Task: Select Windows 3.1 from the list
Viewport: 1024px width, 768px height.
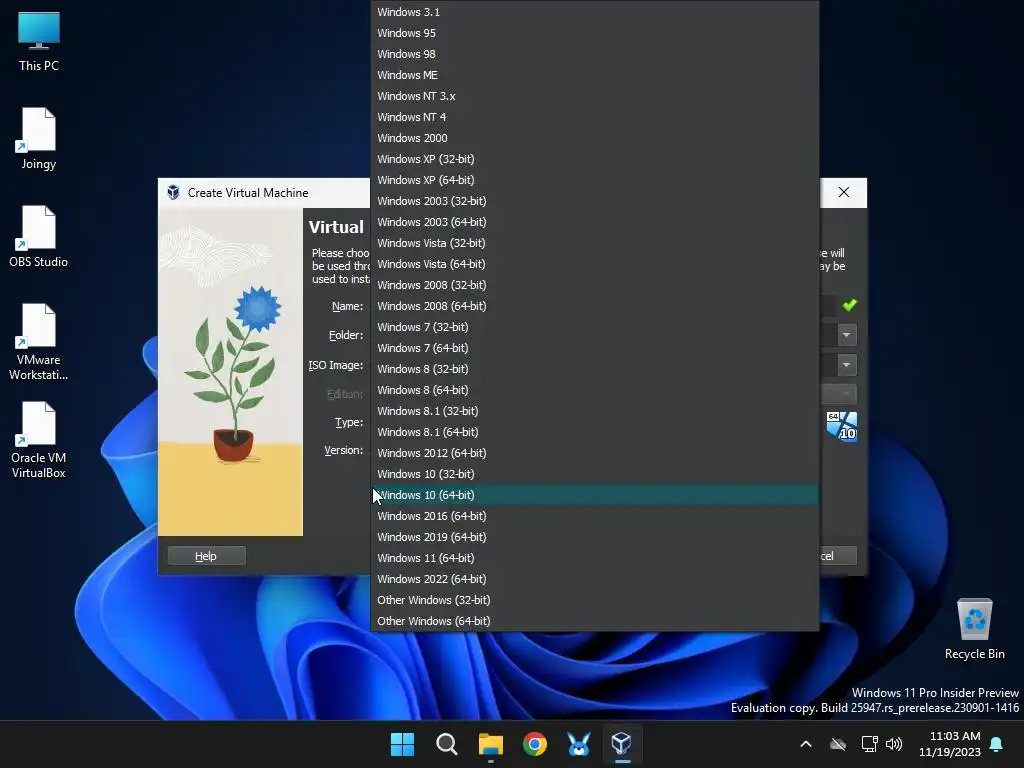Action: (x=595, y=12)
